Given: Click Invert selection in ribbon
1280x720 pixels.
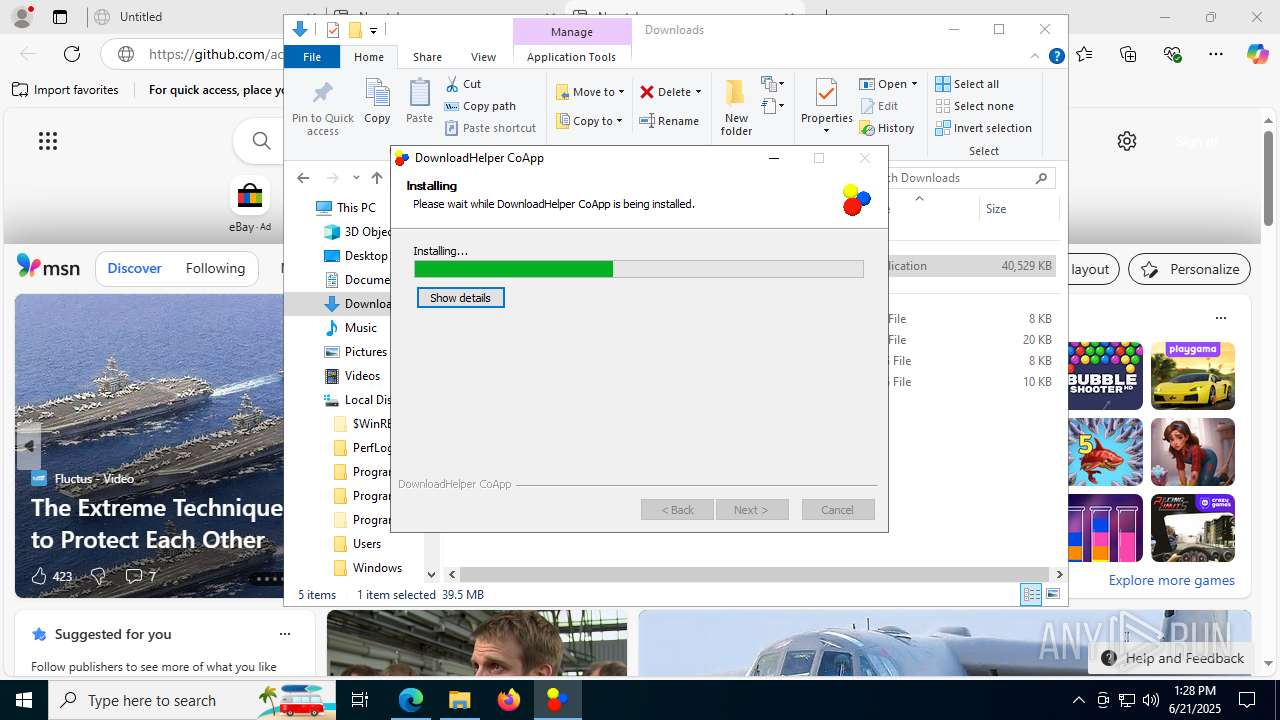Looking at the screenshot, I should 983,128.
